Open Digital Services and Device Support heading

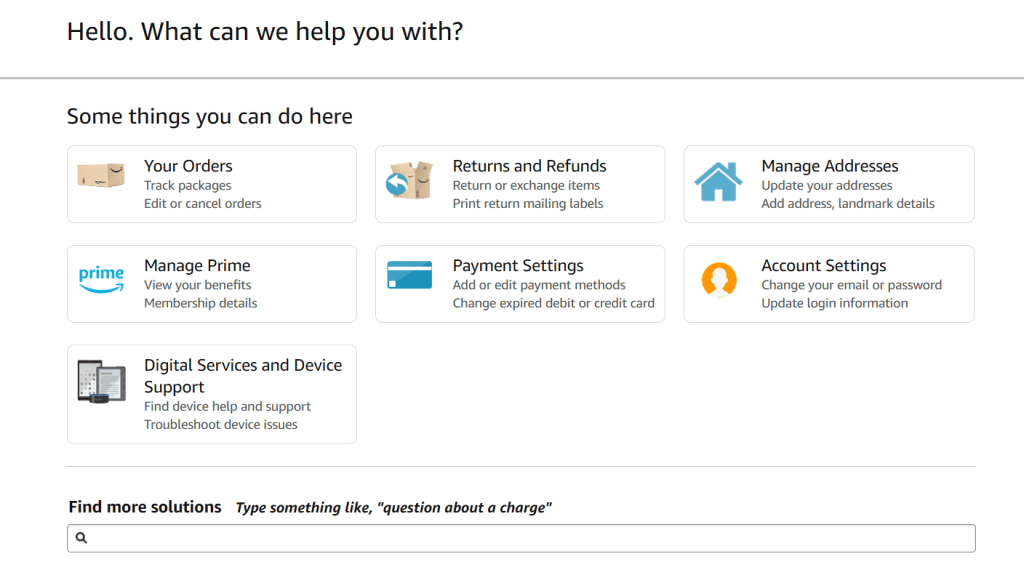coord(243,376)
